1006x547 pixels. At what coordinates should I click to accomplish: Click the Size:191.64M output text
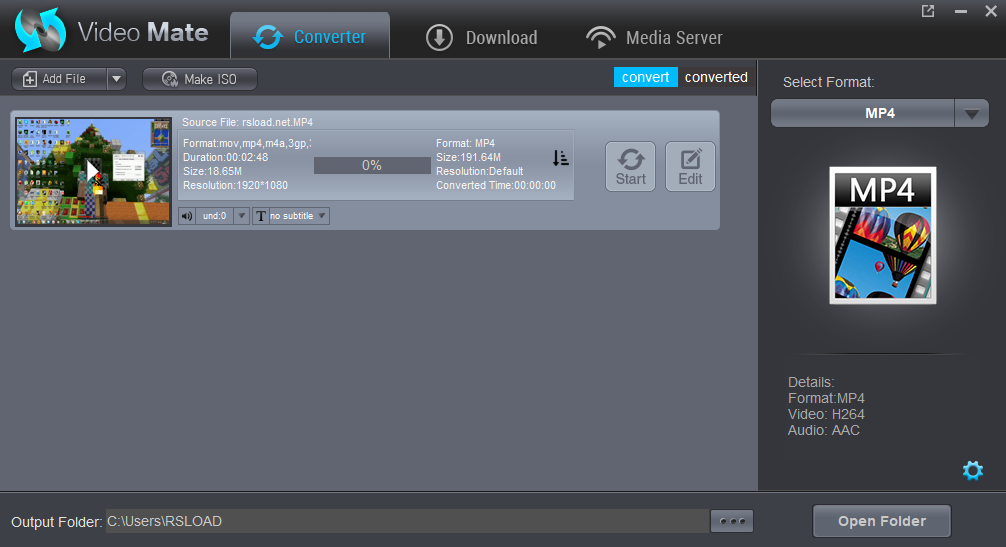468,157
